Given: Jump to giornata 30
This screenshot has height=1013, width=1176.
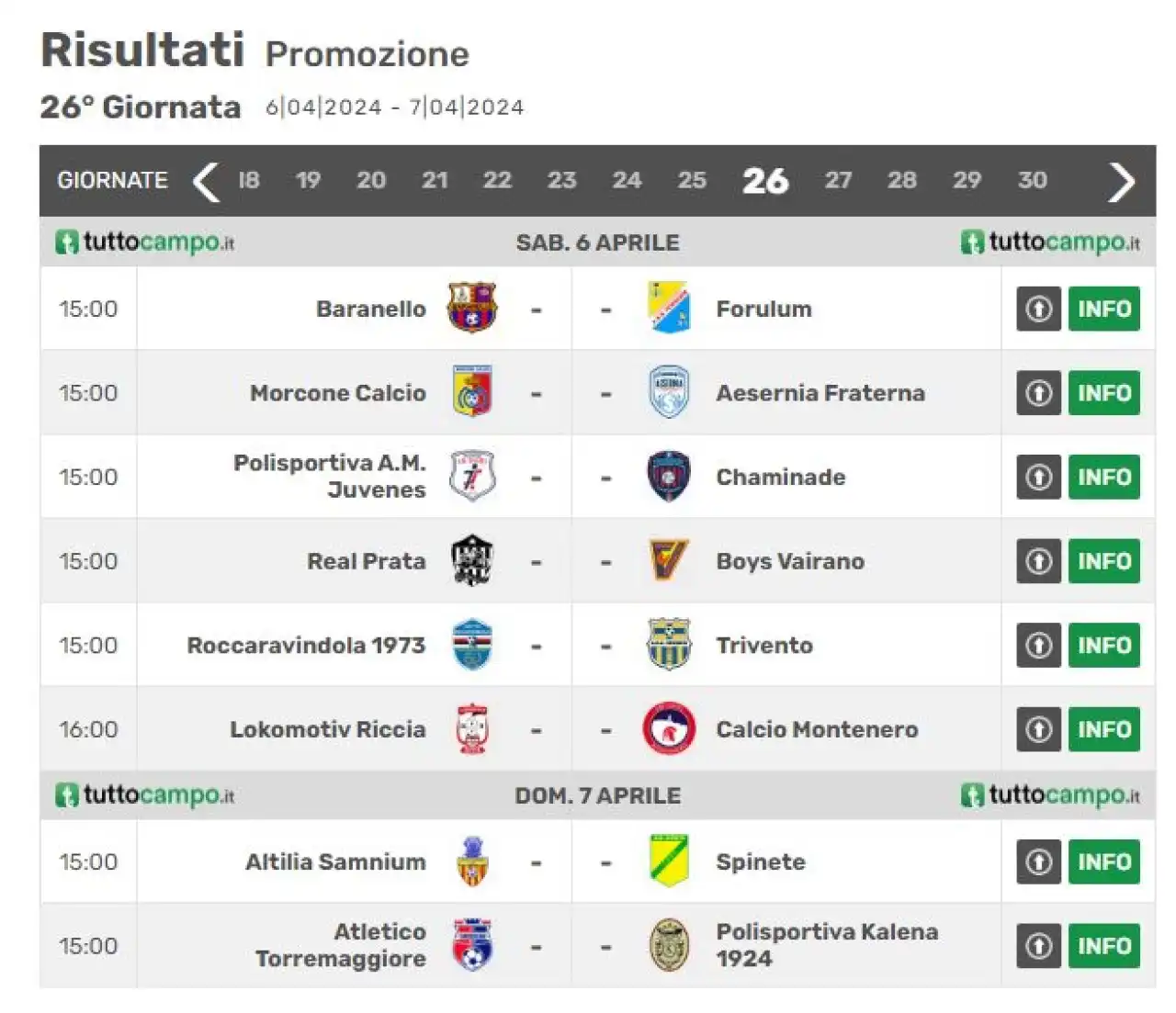Looking at the screenshot, I should coord(1033,180).
